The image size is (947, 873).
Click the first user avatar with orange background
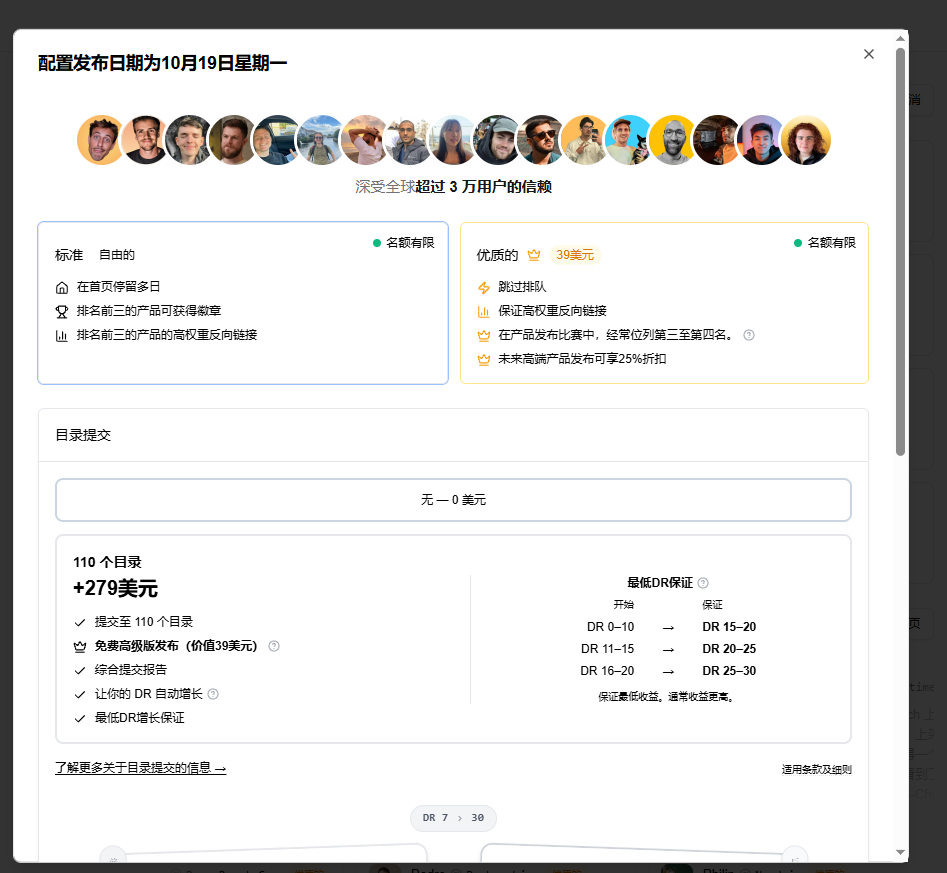tap(101, 140)
